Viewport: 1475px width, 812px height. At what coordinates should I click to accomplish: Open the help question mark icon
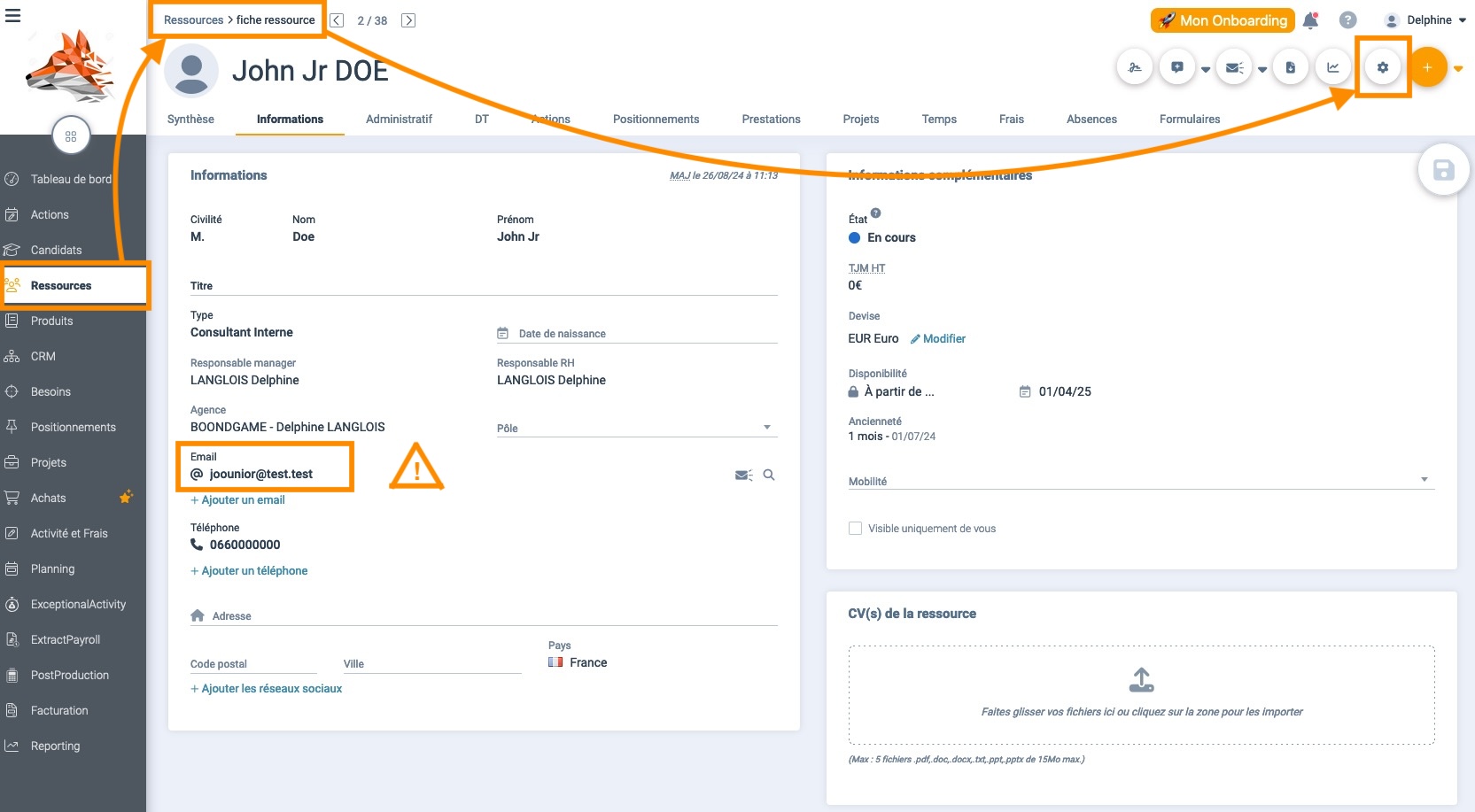coord(1347,20)
